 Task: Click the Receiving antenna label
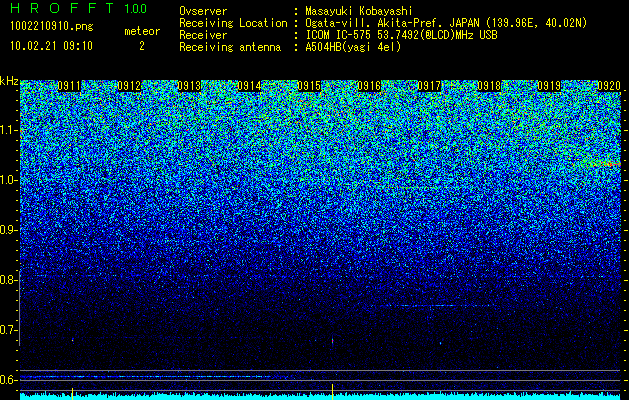pos(230,47)
